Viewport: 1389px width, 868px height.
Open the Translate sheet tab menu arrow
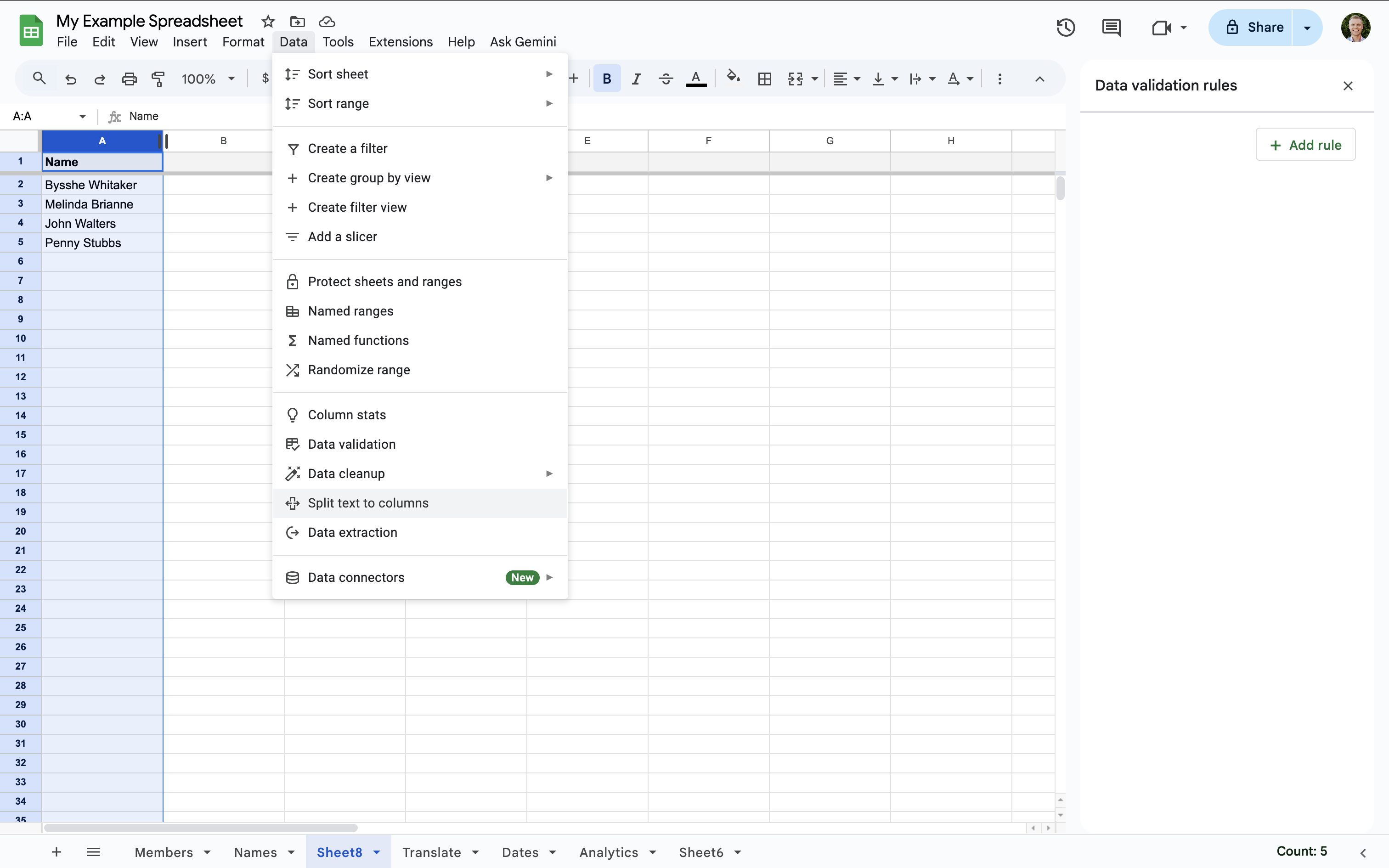(474, 852)
